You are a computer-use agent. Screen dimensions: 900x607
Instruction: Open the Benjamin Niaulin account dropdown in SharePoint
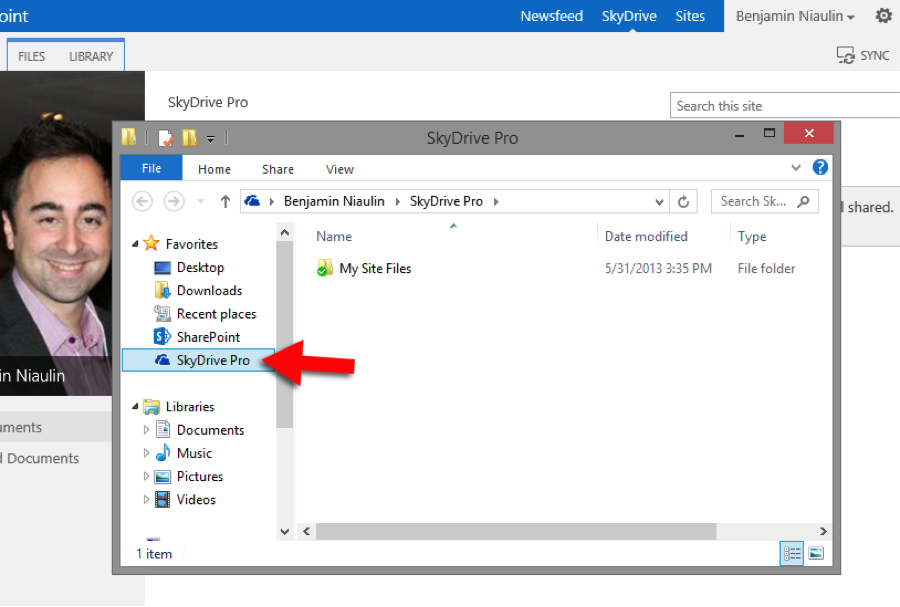pos(796,16)
